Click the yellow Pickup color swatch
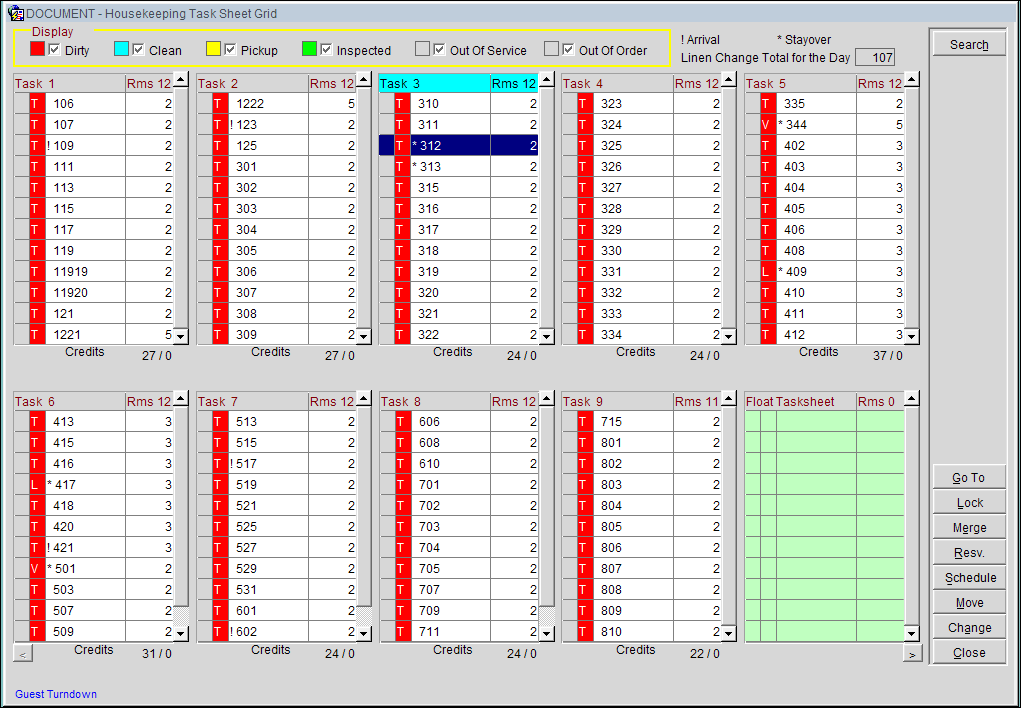Viewport: 1021px width, 708px height. point(213,50)
